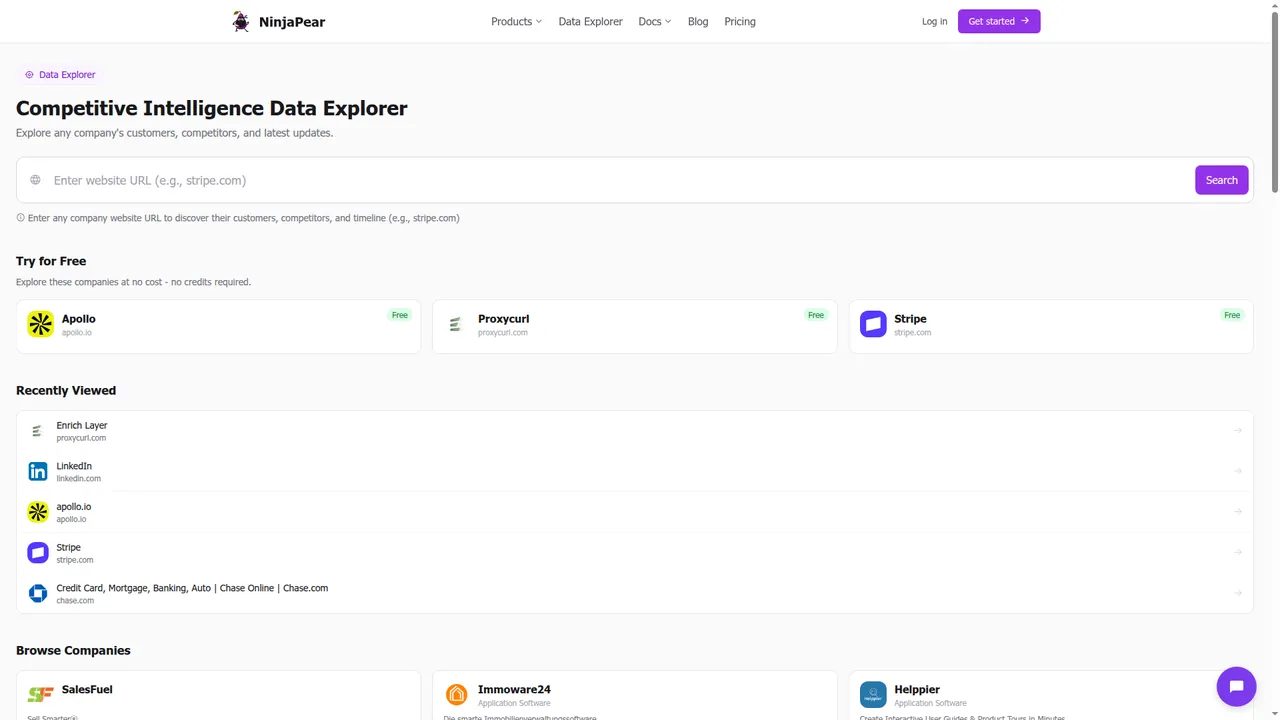Open Data Explorer in top navigation
Image resolution: width=1280 pixels, height=720 pixels.
590,21
